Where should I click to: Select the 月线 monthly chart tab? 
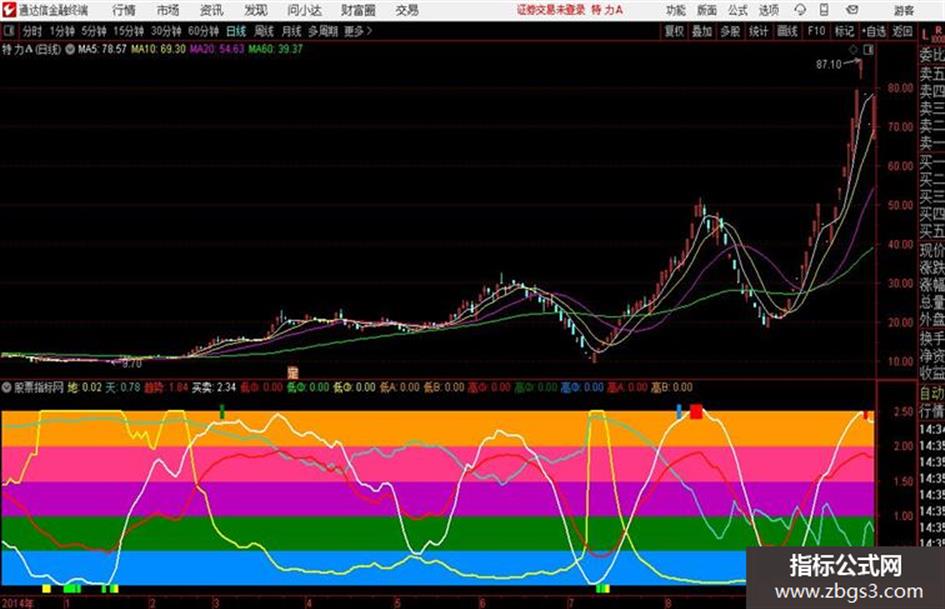point(292,31)
